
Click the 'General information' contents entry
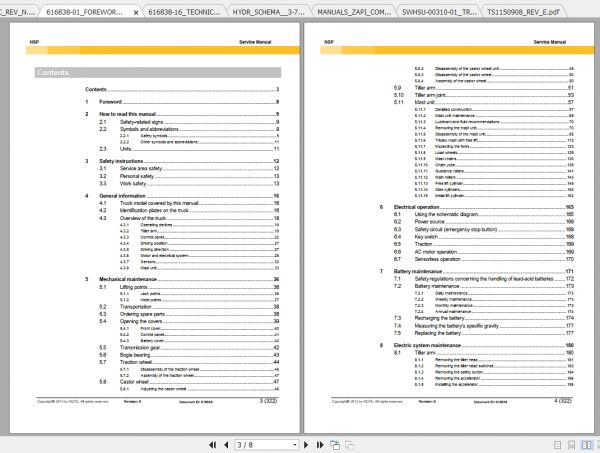122,196
